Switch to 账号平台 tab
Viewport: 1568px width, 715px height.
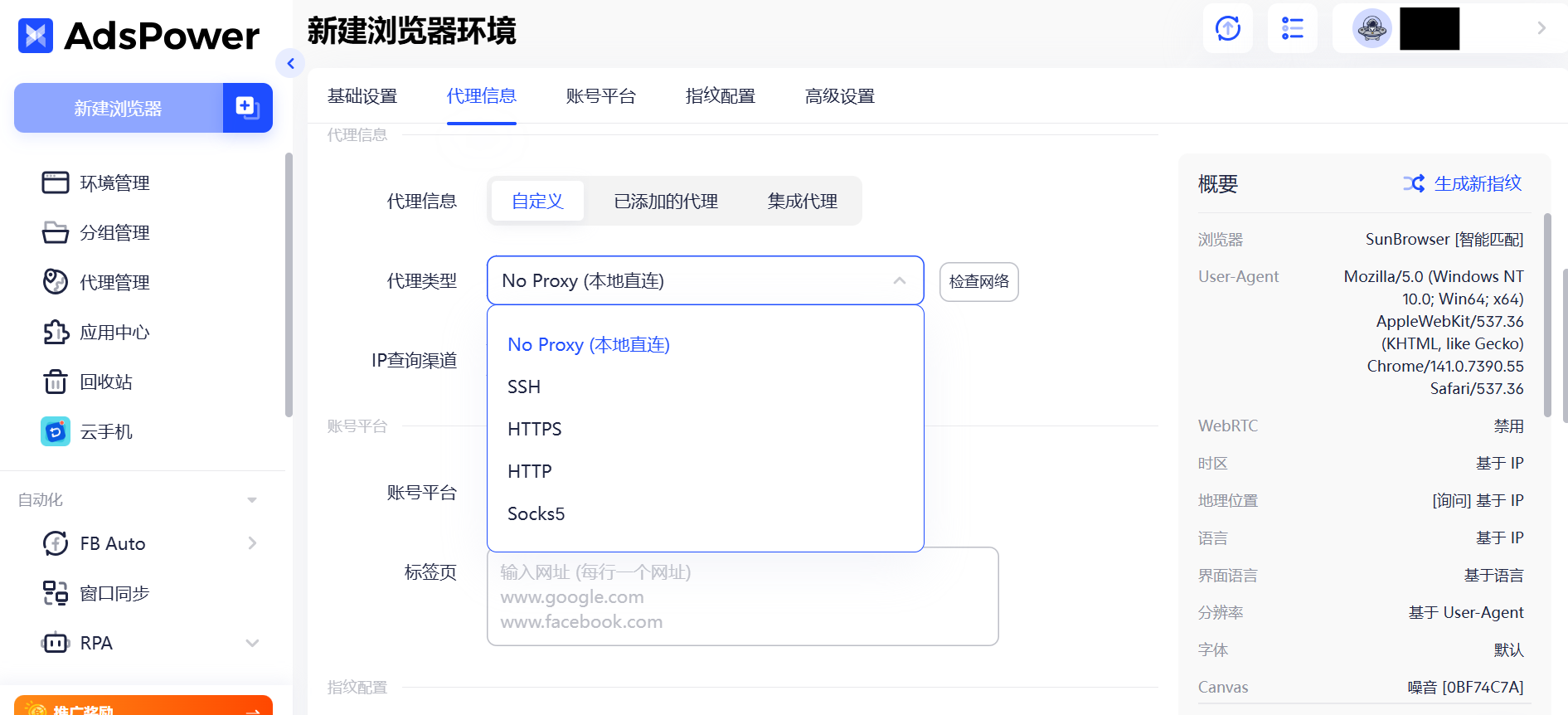601,96
